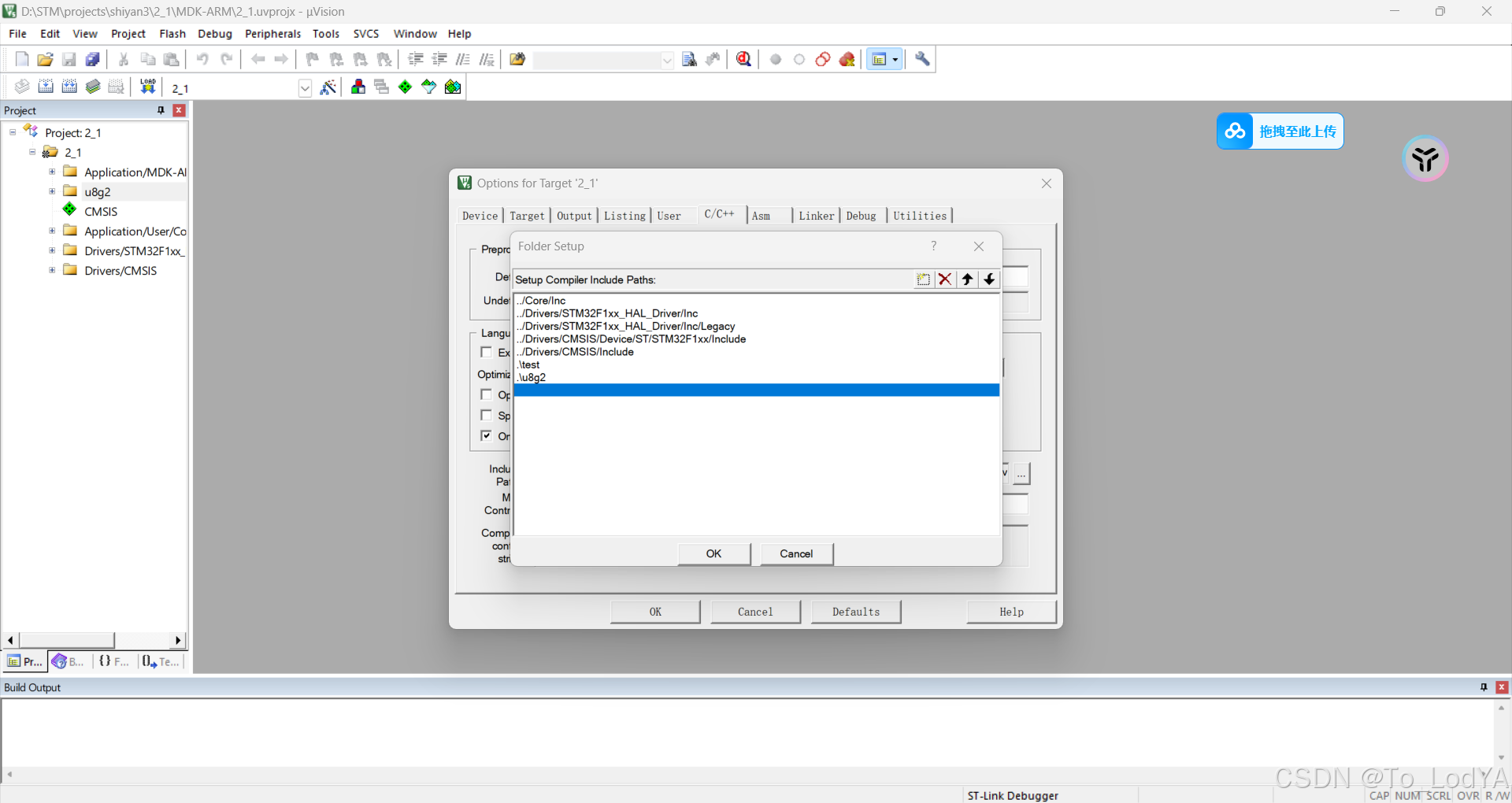Click the Translate file icon
The height and width of the screenshot is (803, 1512).
(22, 87)
